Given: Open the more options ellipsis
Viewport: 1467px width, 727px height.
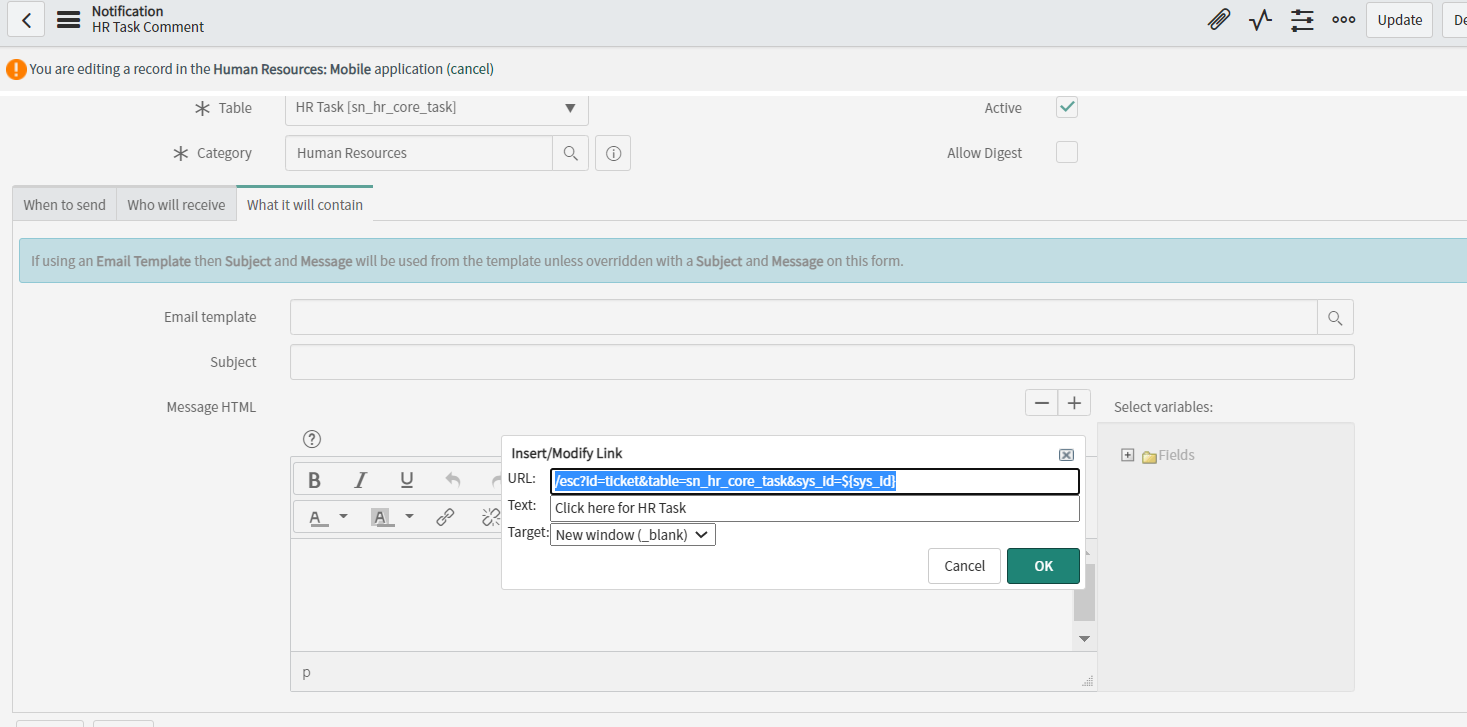Looking at the screenshot, I should 1343,20.
